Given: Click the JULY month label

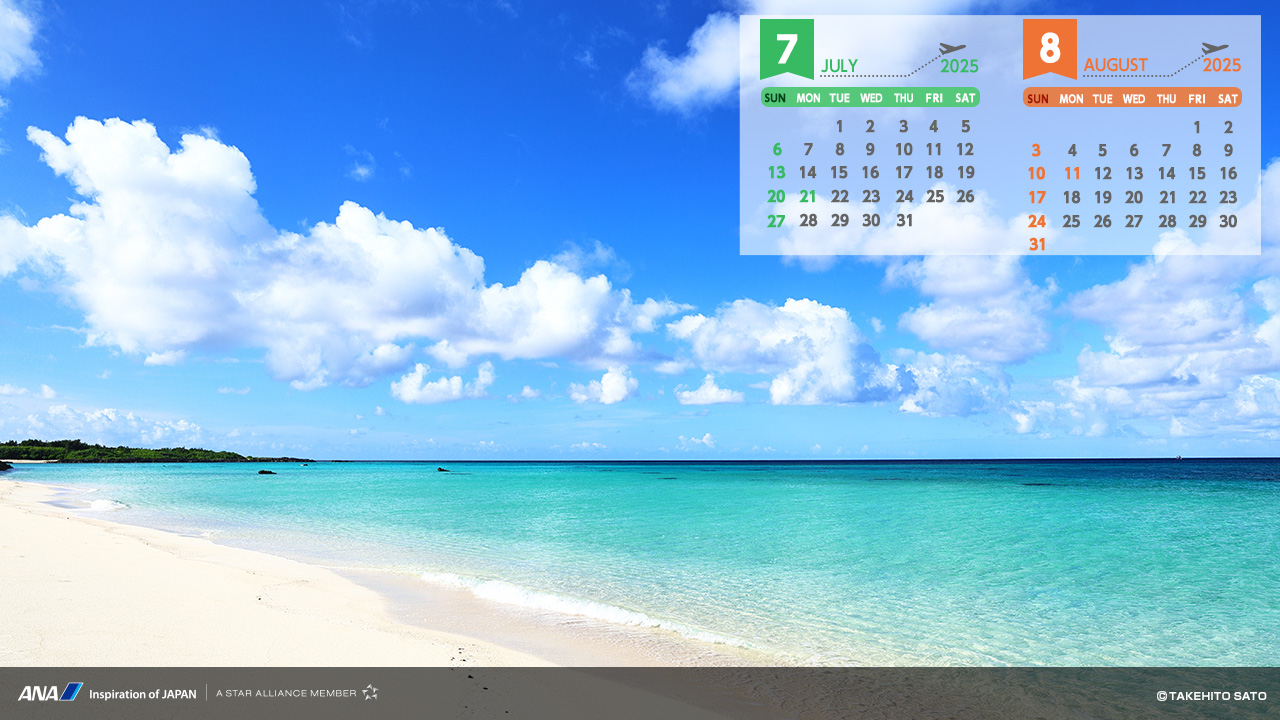Looking at the screenshot, I should tap(839, 66).
